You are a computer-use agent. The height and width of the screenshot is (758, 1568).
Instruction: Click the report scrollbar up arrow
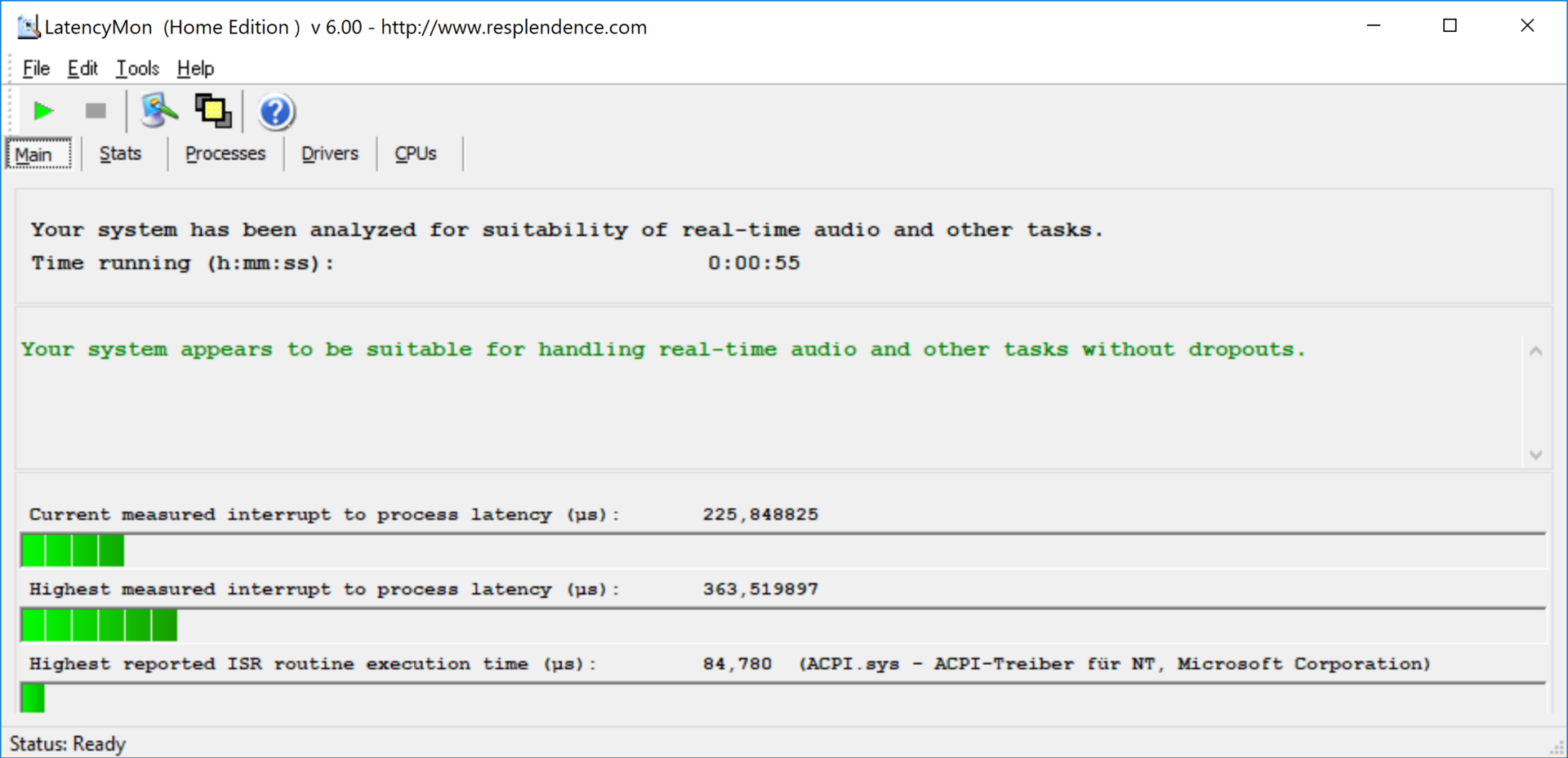click(x=1535, y=350)
